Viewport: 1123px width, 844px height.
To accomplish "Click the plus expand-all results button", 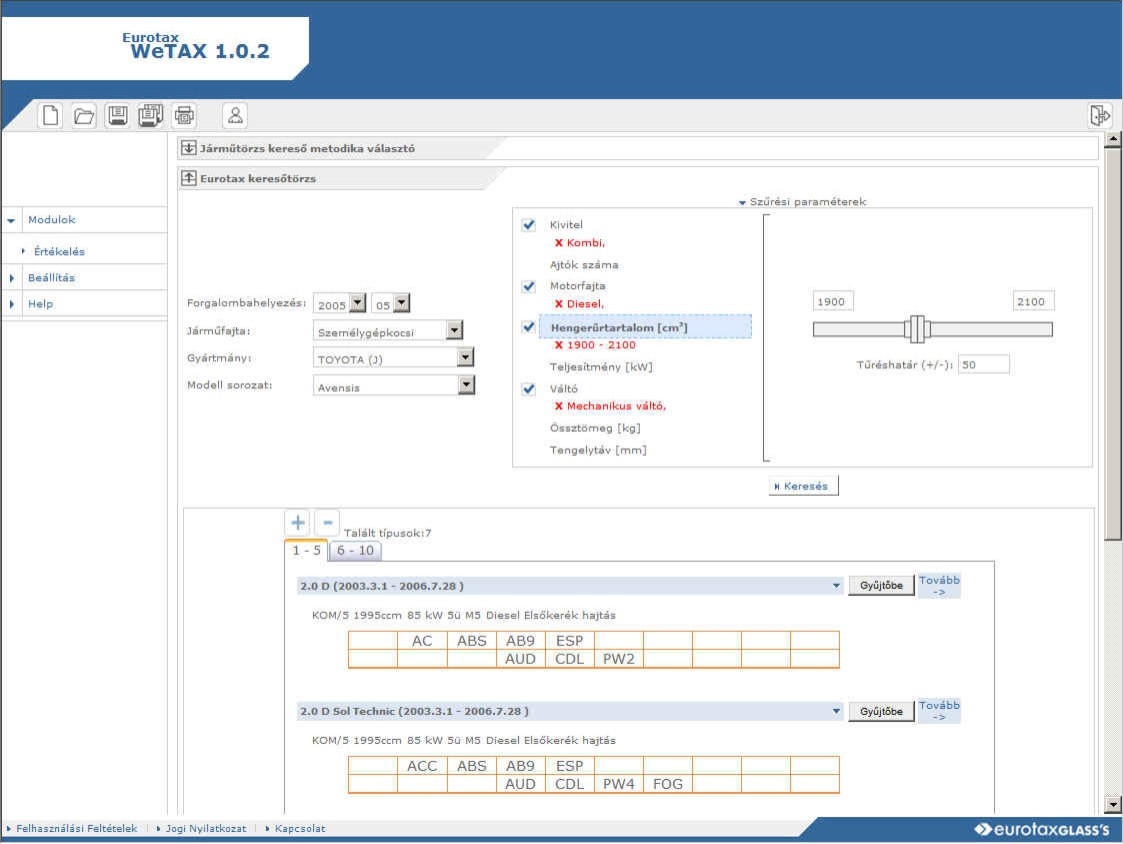I will [x=298, y=522].
